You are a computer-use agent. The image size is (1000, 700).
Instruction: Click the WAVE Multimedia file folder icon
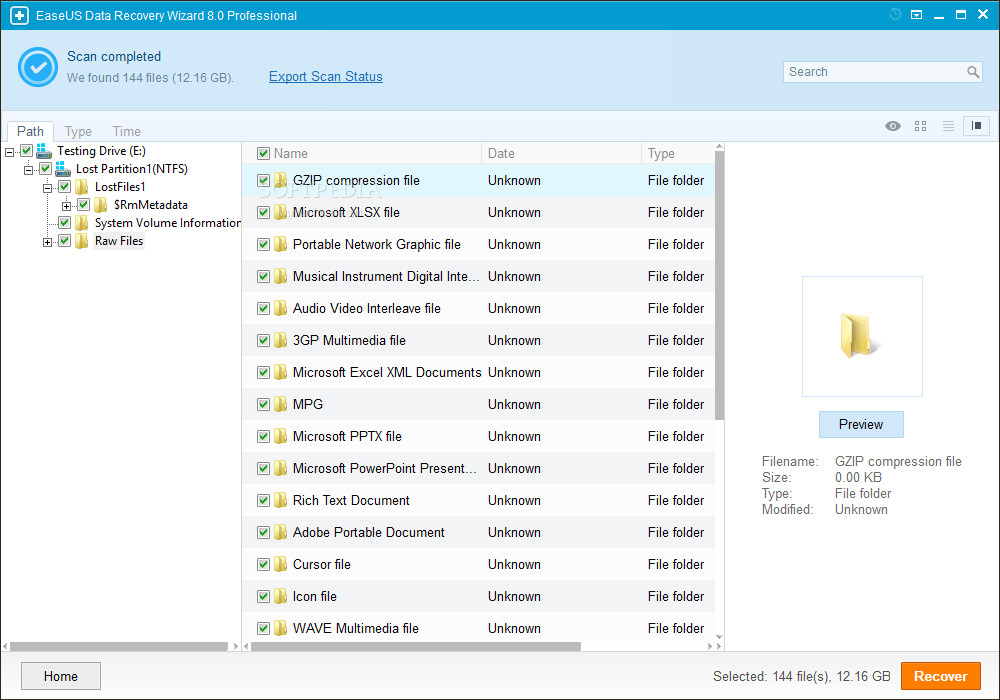281,628
